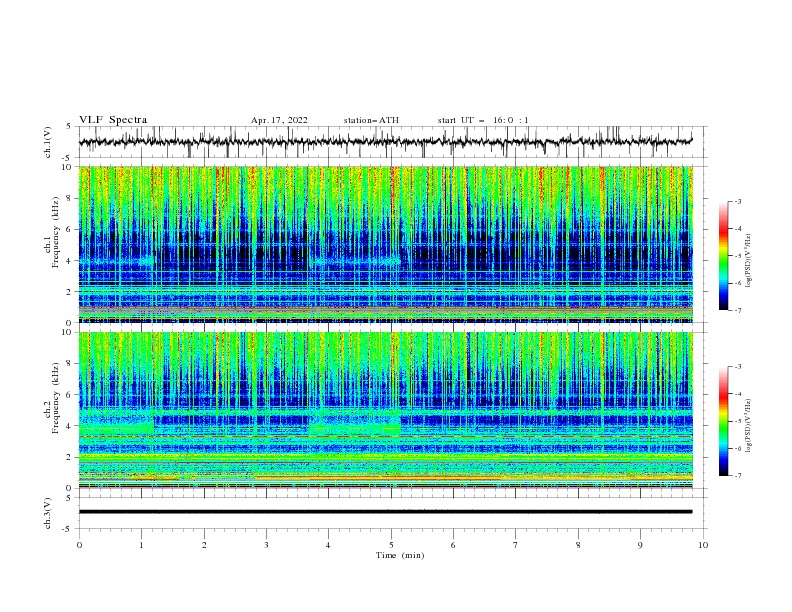
Task: Click the "-3" label on the ch.1 colorbar
Action: (737, 201)
